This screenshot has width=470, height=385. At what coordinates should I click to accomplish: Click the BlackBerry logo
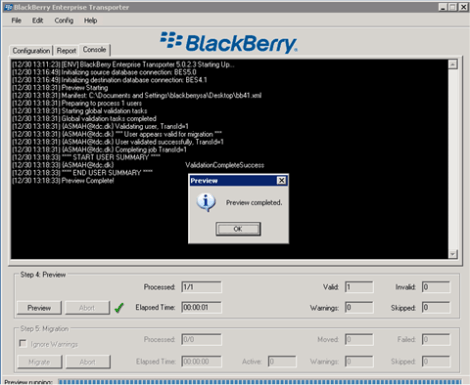click(229, 43)
